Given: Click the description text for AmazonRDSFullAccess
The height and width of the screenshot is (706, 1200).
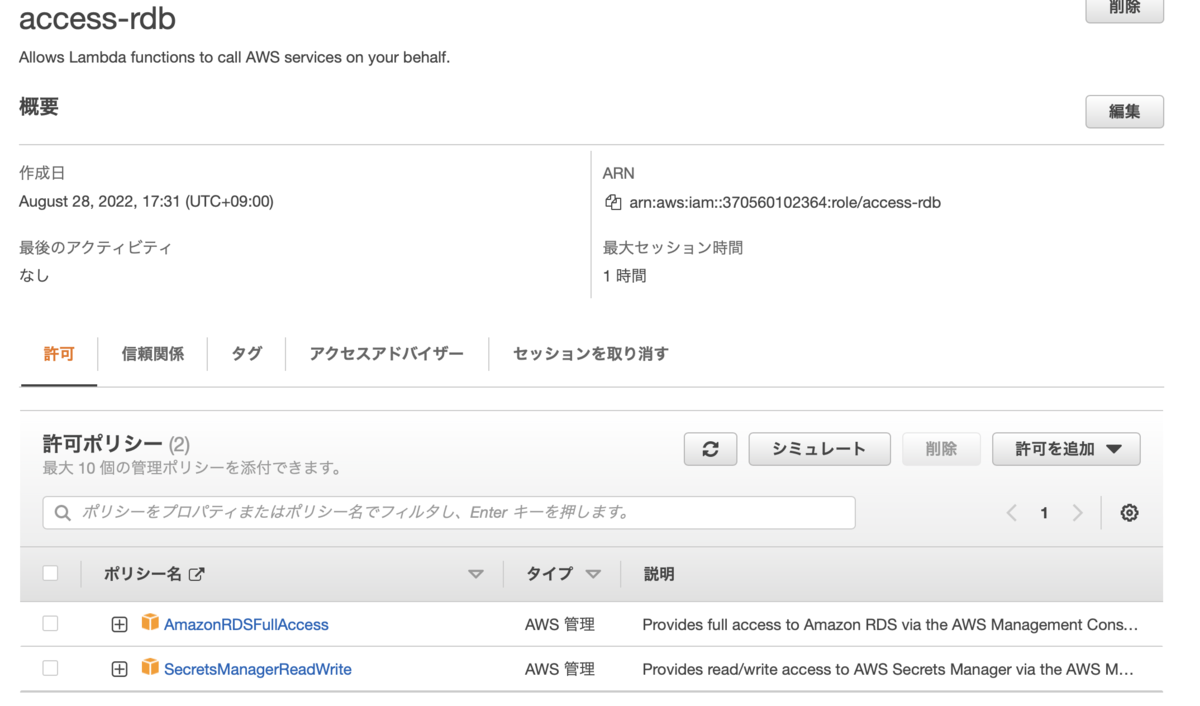Looking at the screenshot, I should [890, 624].
